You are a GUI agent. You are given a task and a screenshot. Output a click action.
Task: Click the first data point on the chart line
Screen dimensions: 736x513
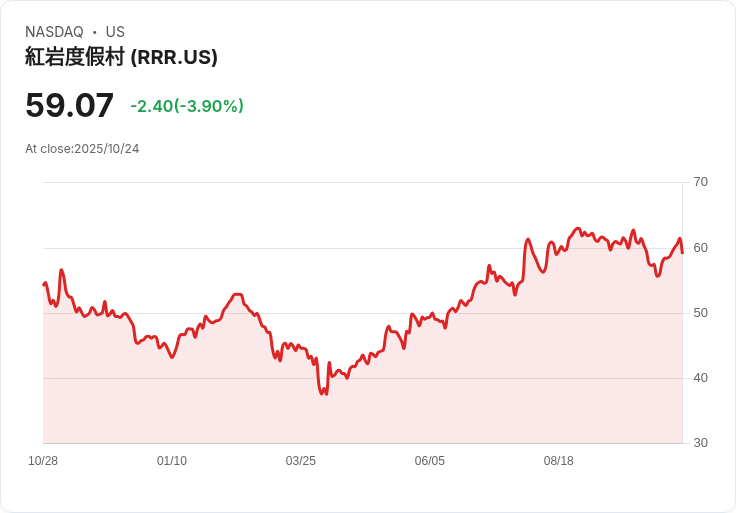[44, 284]
